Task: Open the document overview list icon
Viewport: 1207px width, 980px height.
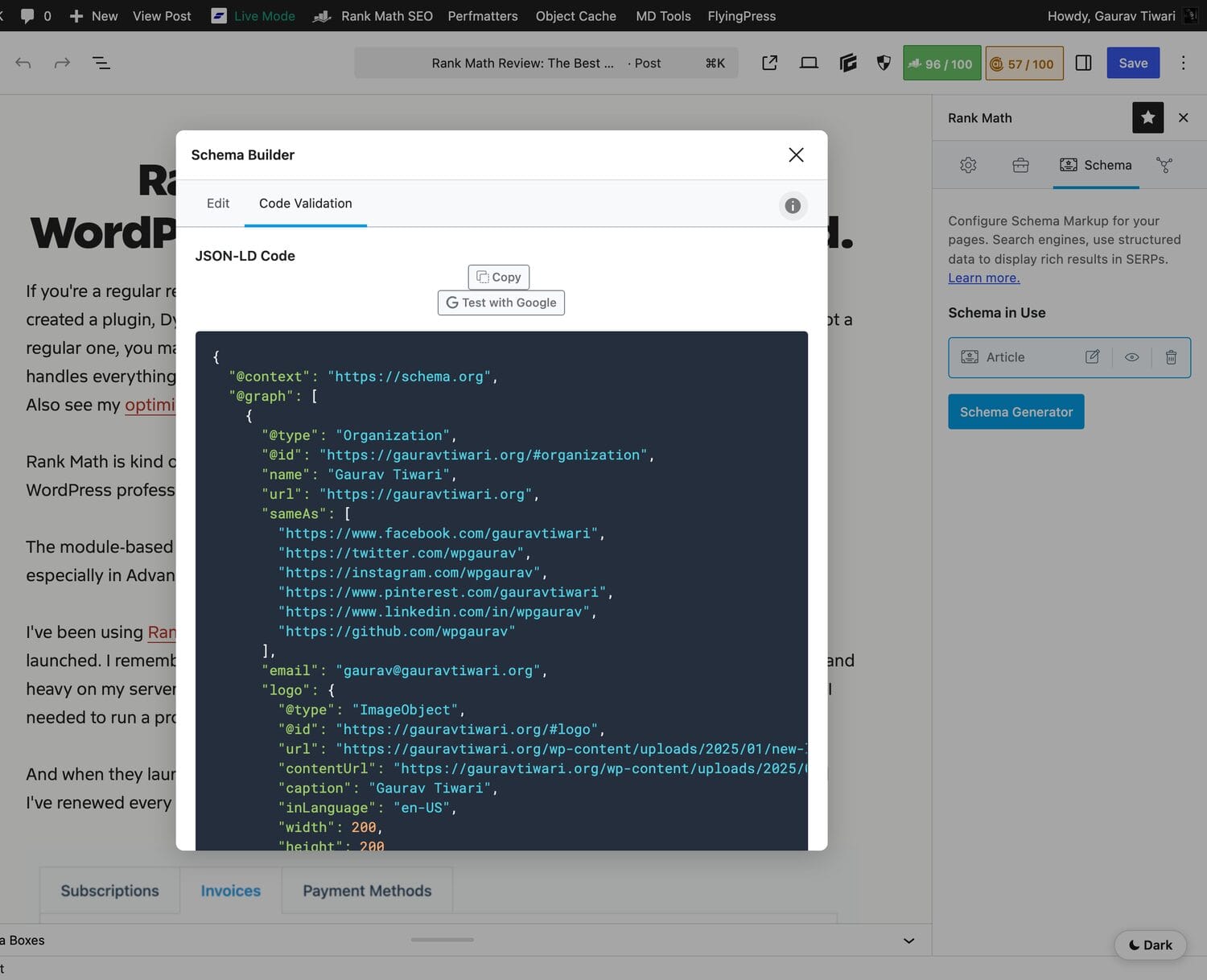Action: click(101, 63)
